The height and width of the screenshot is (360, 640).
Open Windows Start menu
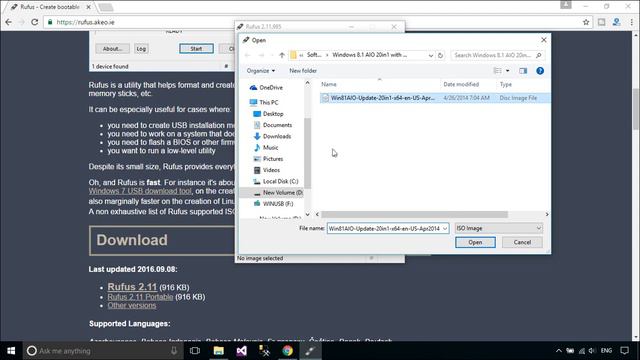pyautogui.click(x=11, y=351)
